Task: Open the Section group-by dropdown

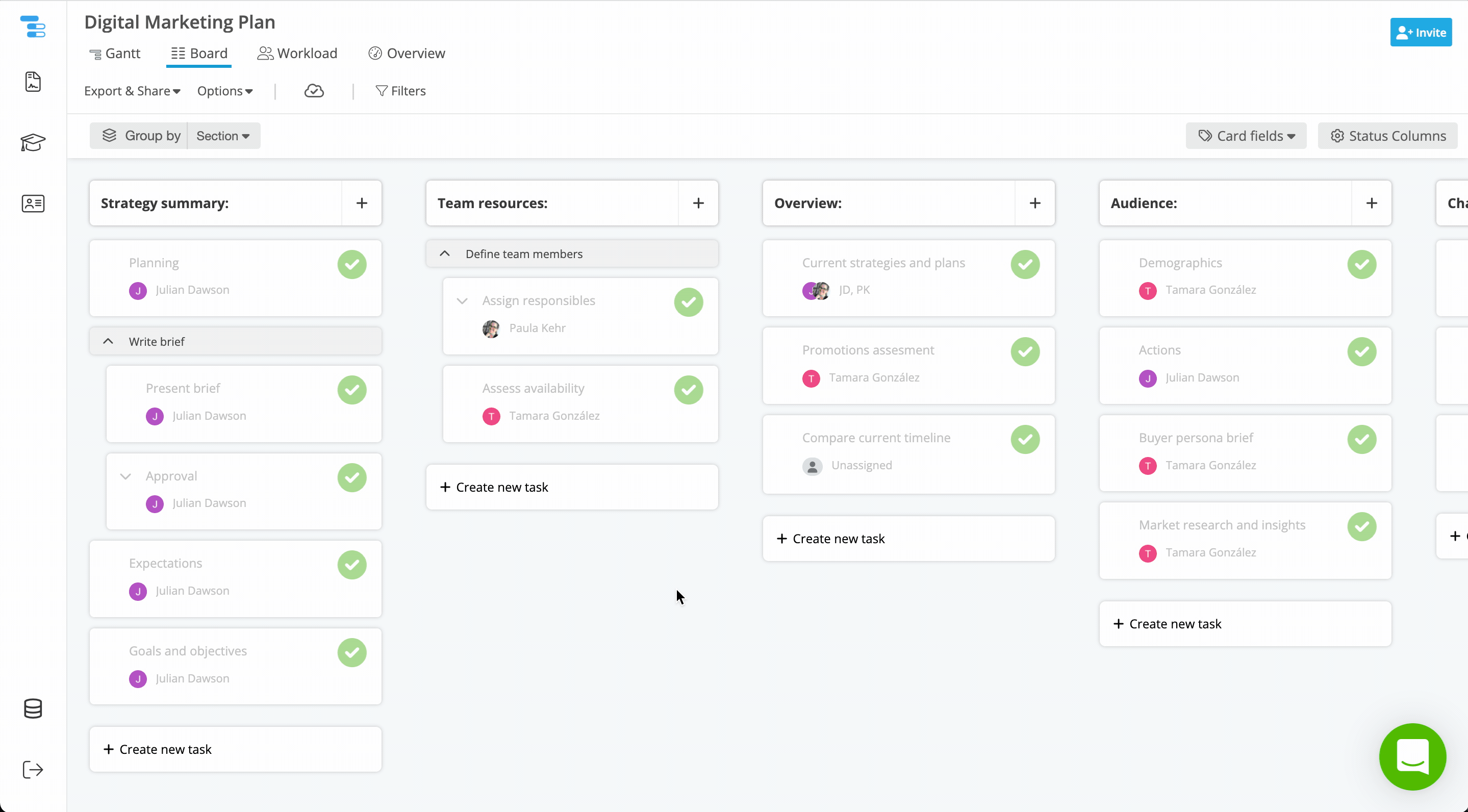Action: tap(223, 136)
